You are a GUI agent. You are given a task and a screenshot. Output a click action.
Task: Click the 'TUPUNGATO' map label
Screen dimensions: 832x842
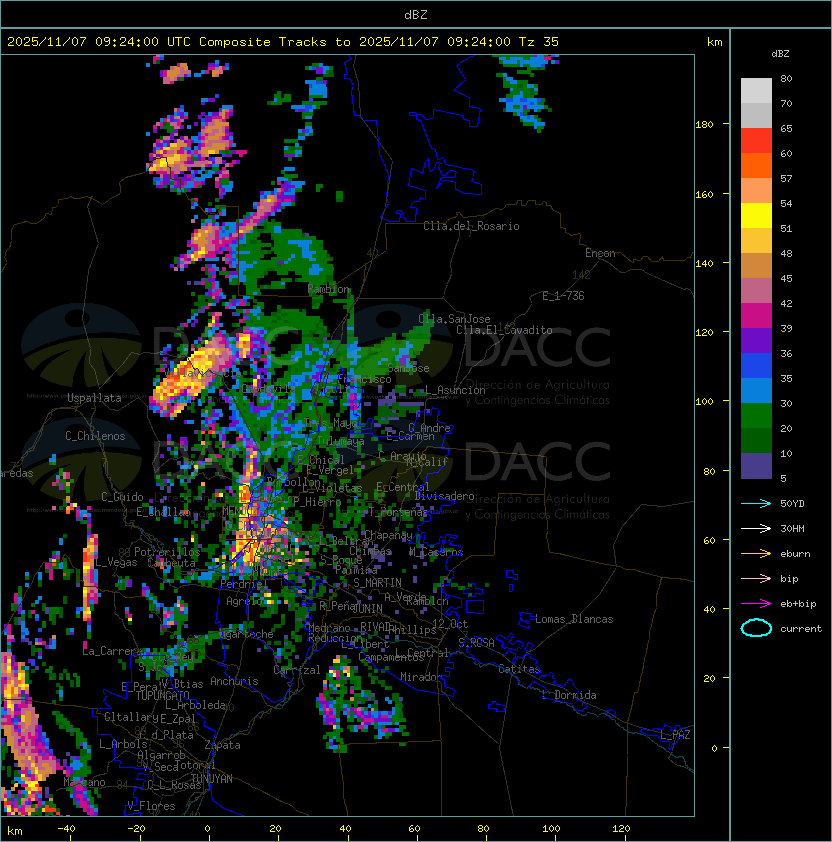pyautogui.click(x=162, y=695)
